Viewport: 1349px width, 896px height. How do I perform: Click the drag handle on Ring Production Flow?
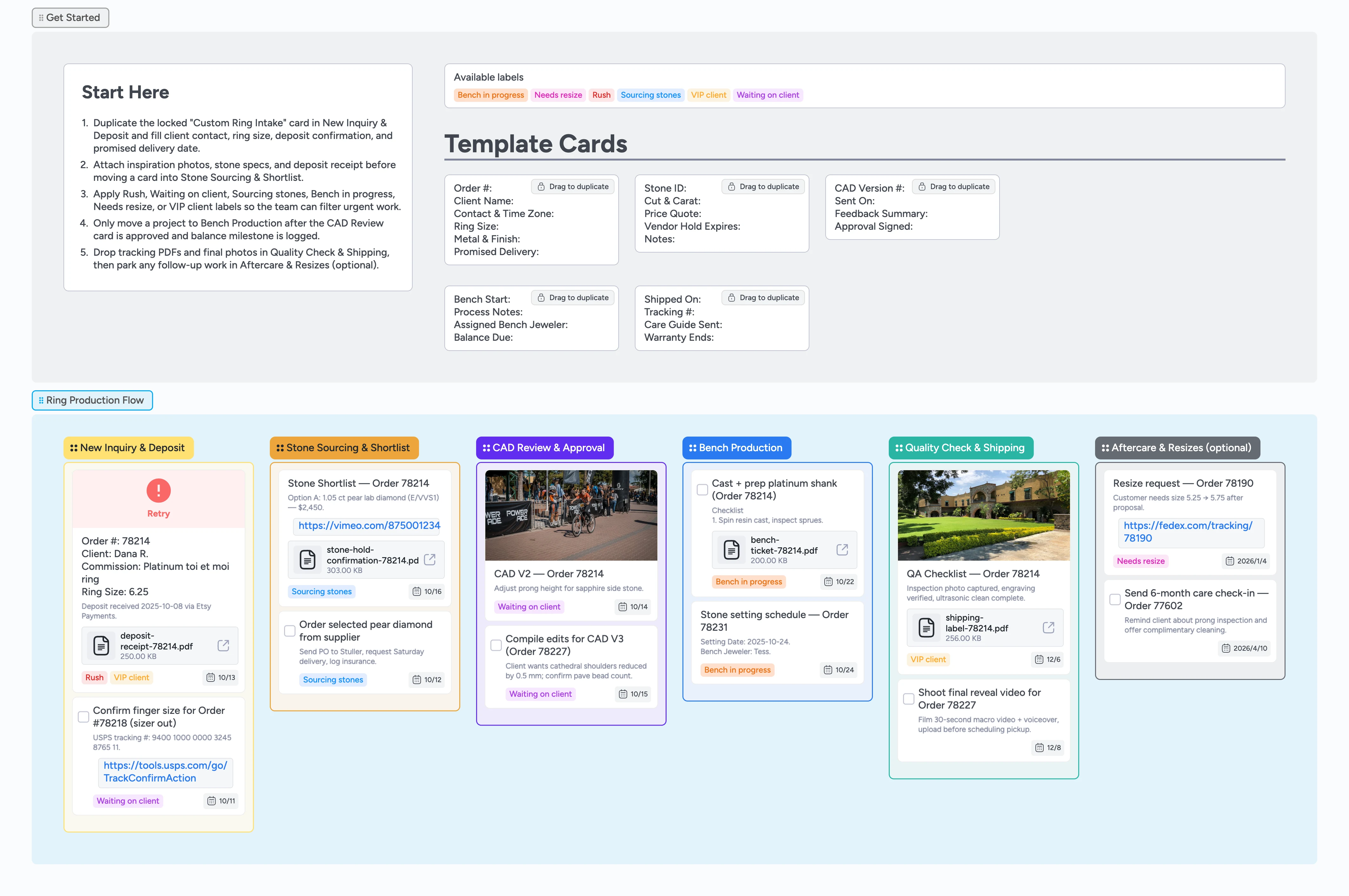tap(41, 400)
